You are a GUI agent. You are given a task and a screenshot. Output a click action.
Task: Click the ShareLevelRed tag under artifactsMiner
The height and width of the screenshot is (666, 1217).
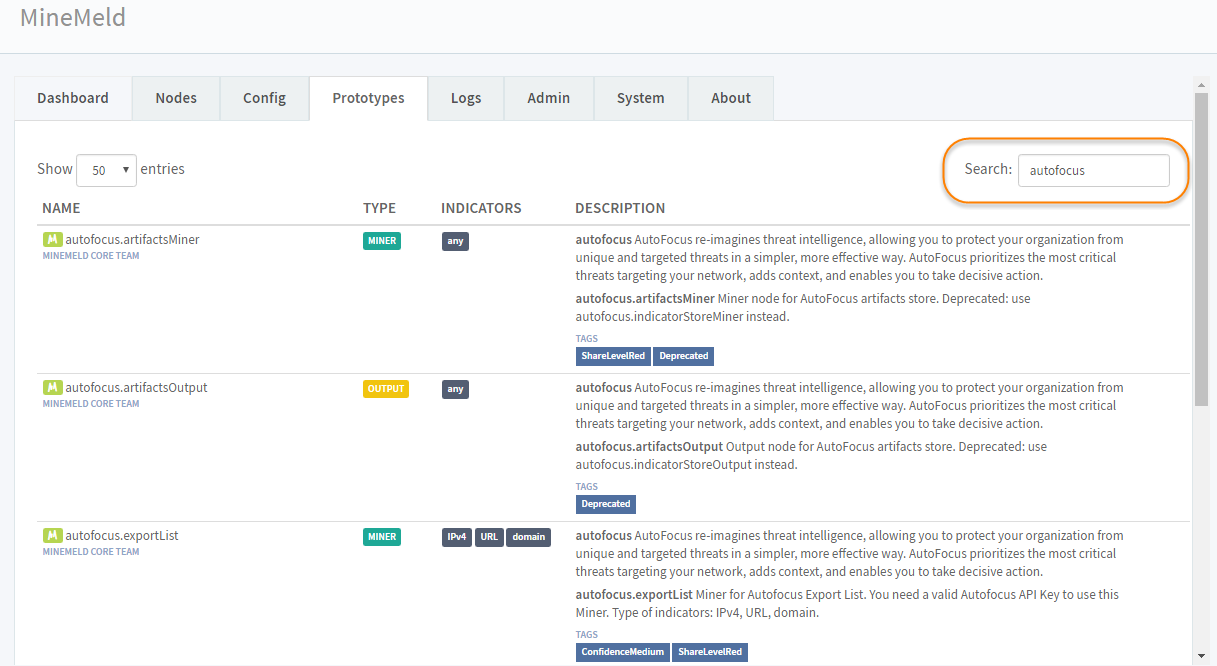613,356
